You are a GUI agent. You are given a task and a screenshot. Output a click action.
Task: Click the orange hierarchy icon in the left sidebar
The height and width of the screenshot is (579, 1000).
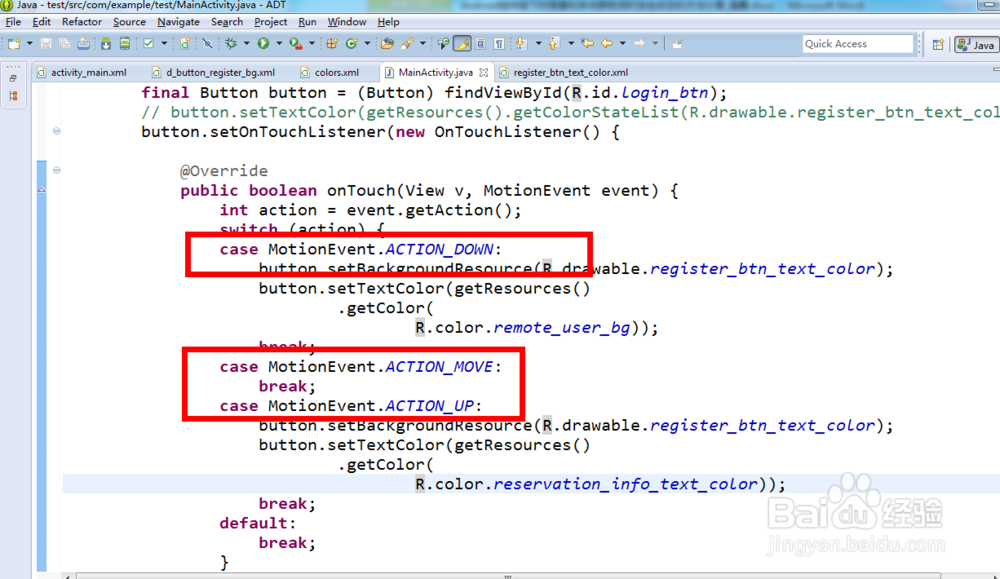[13, 96]
